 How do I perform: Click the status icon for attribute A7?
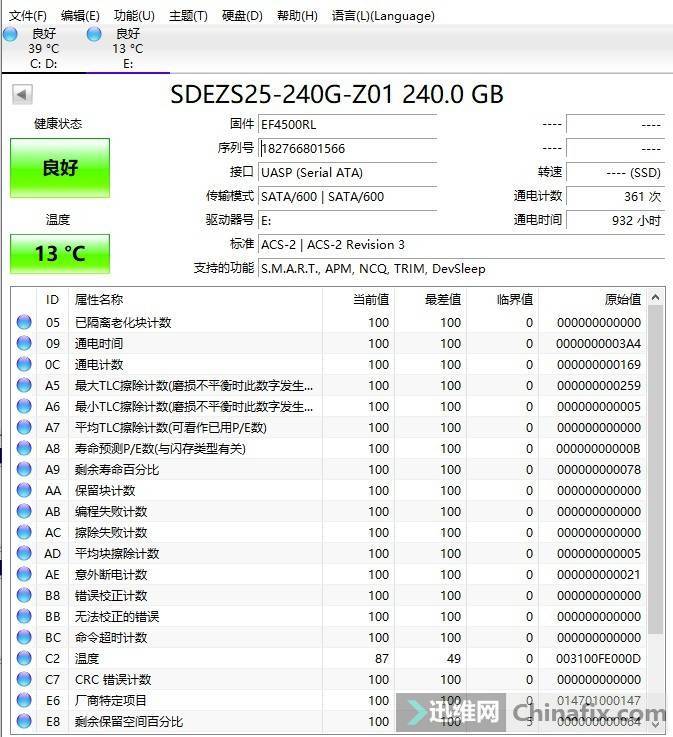24,427
